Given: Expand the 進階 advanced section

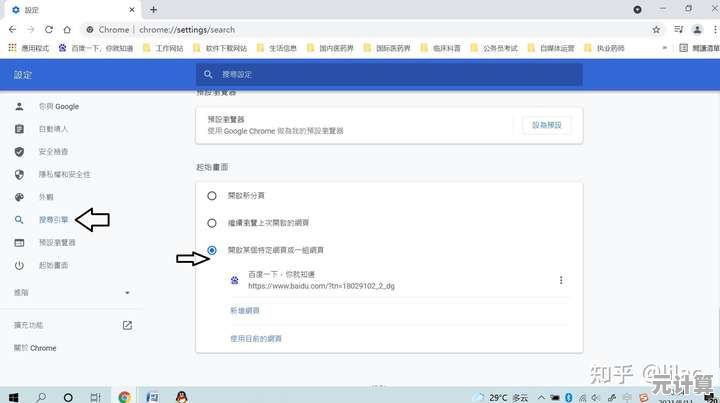Looking at the screenshot, I should tap(71, 292).
